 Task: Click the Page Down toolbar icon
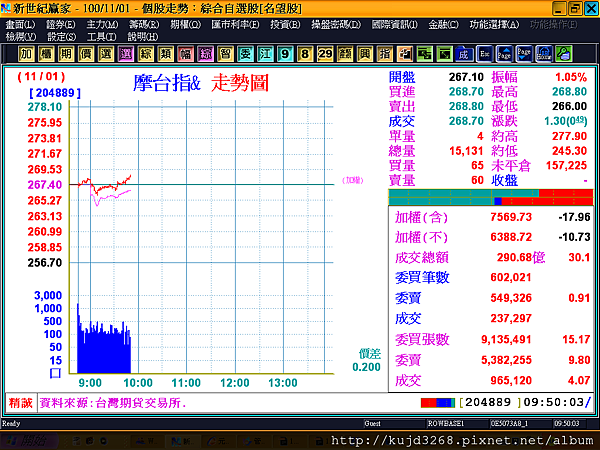tap(524, 54)
